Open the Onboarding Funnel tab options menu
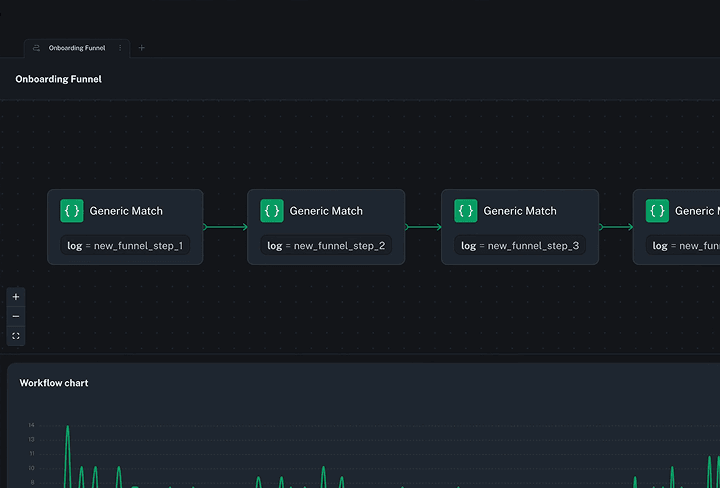 tap(120, 48)
